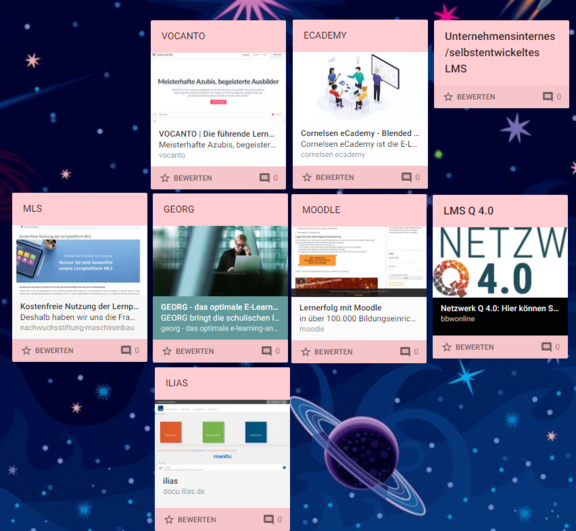
Task: Open 'Kostenfreie Nutzung der Lernp...' link
Action: pos(79,306)
